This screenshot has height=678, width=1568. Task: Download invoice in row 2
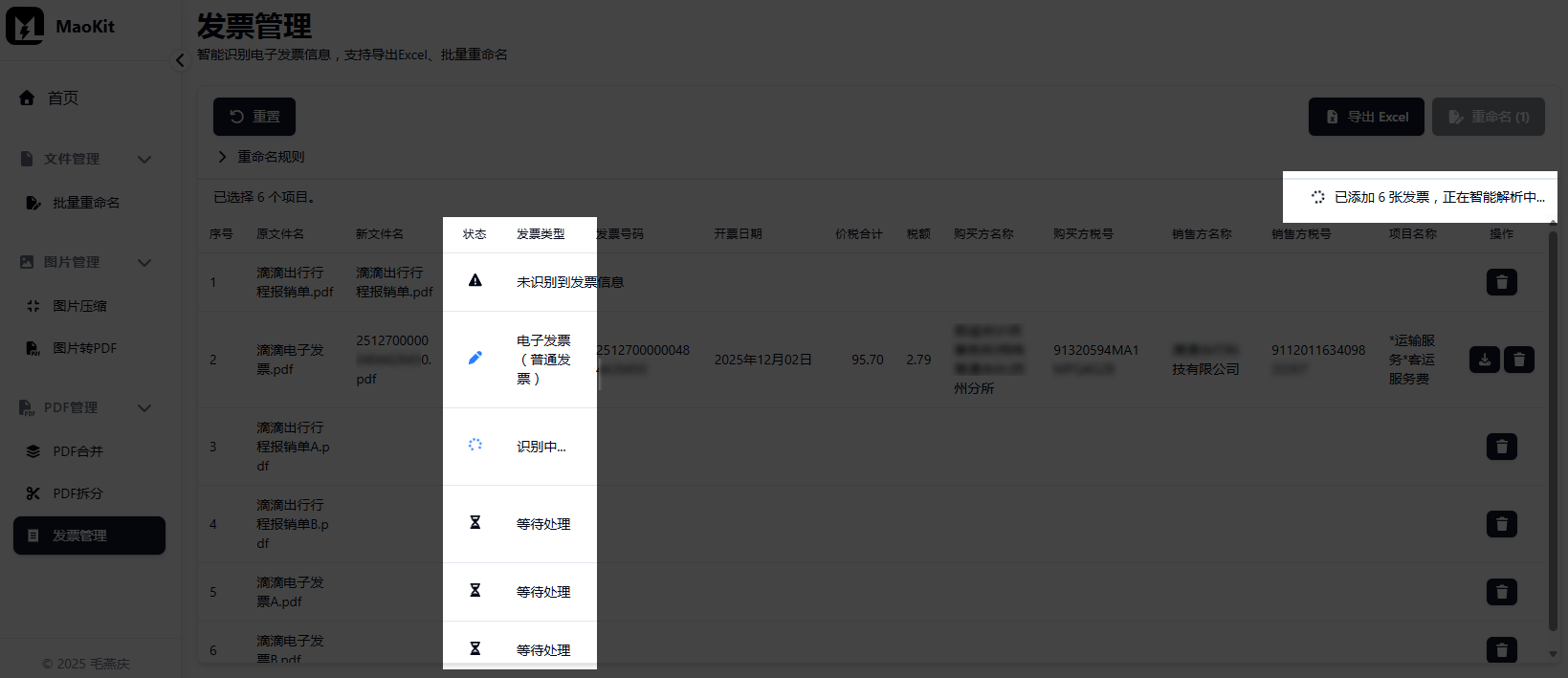[1484, 360]
